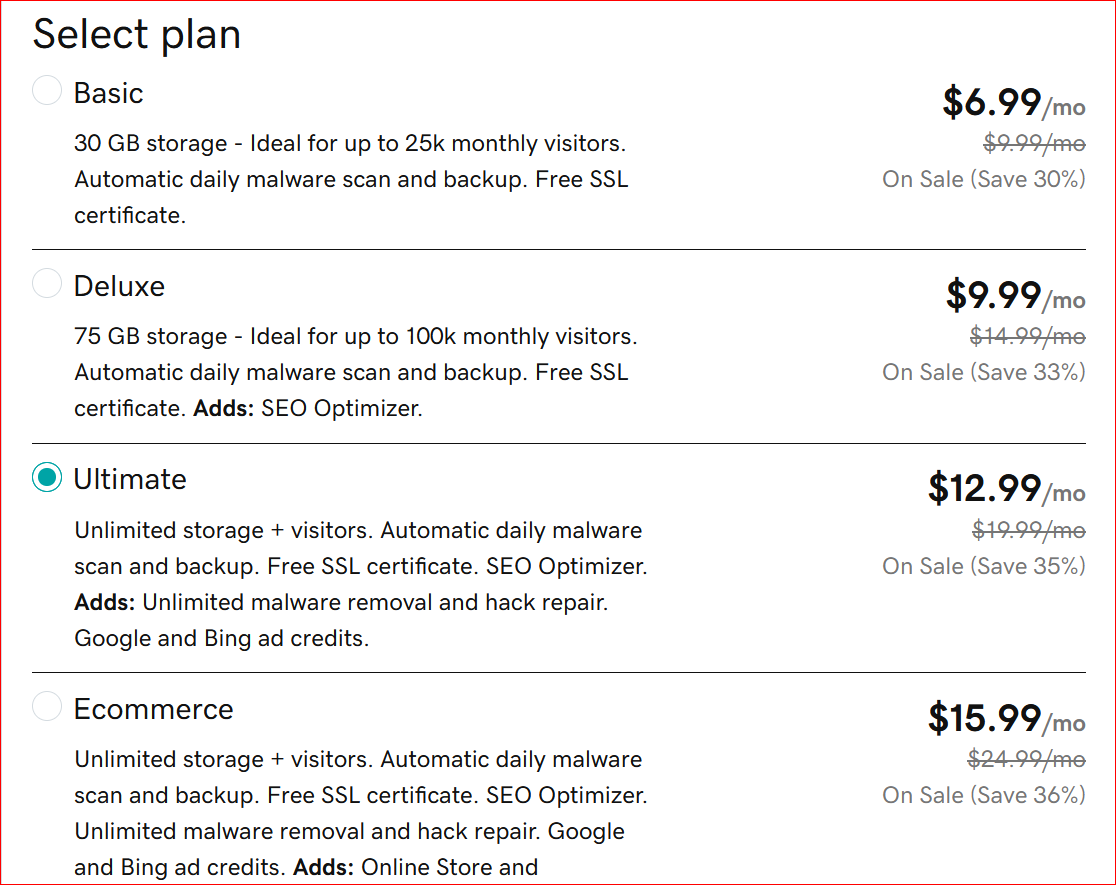The height and width of the screenshot is (885, 1116).
Task: Select the Basic plan radio button
Action: pyautogui.click(x=47, y=91)
